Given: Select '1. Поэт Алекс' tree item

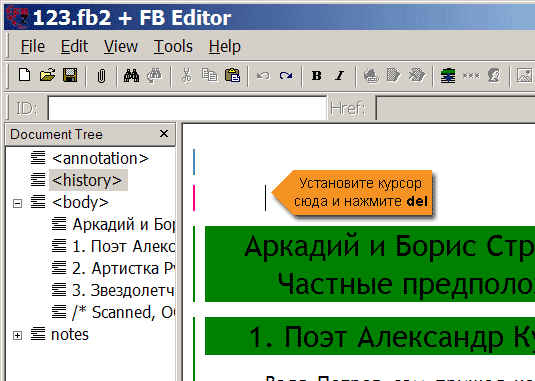Looking at the screenshot, I should tap(124, 246).
